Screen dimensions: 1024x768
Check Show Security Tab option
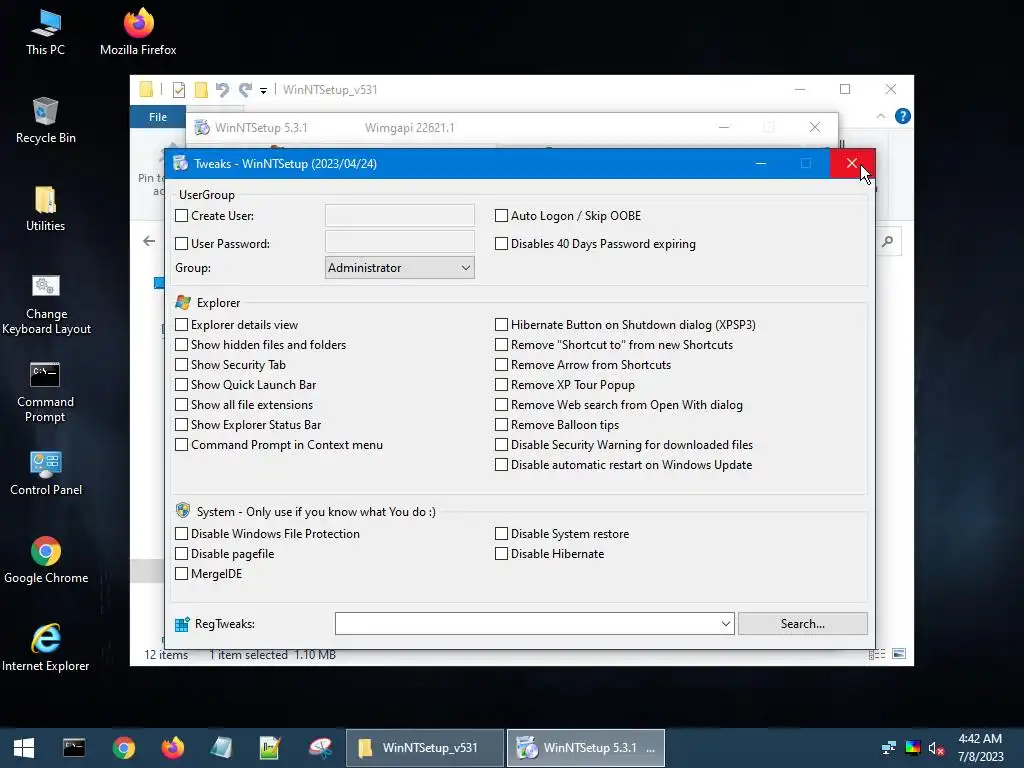pos(182,364)
